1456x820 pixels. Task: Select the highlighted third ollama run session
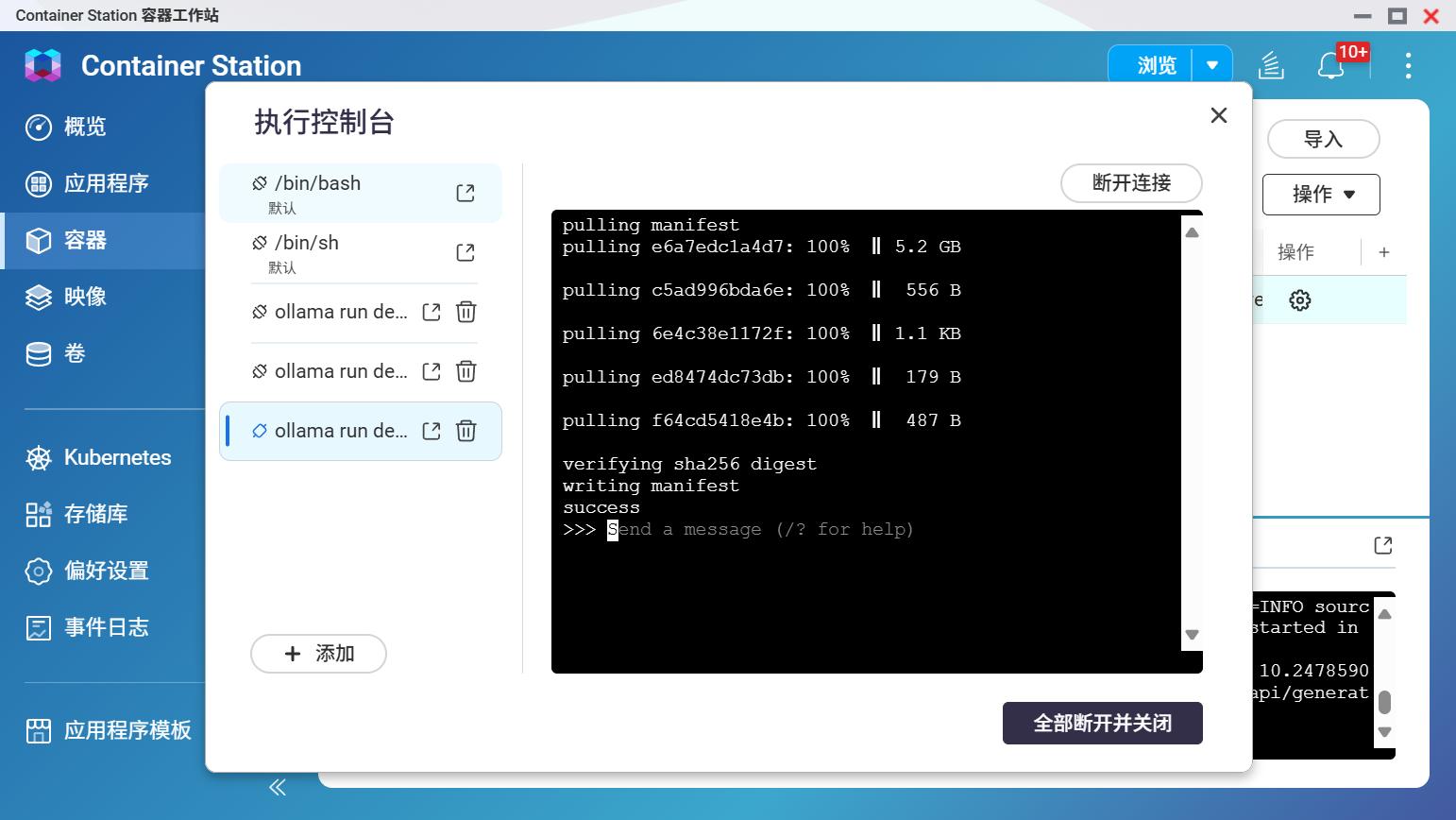pos(361,431)
